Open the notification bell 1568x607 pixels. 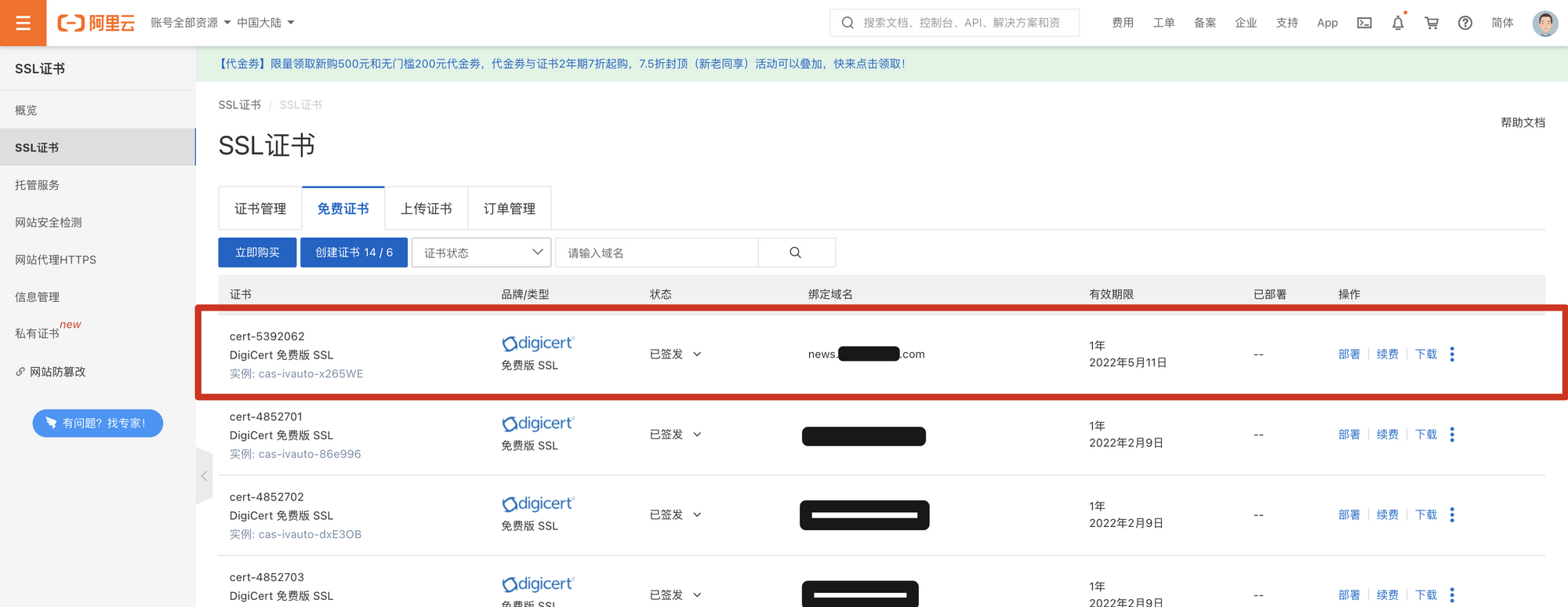[x=1398, y=23]
